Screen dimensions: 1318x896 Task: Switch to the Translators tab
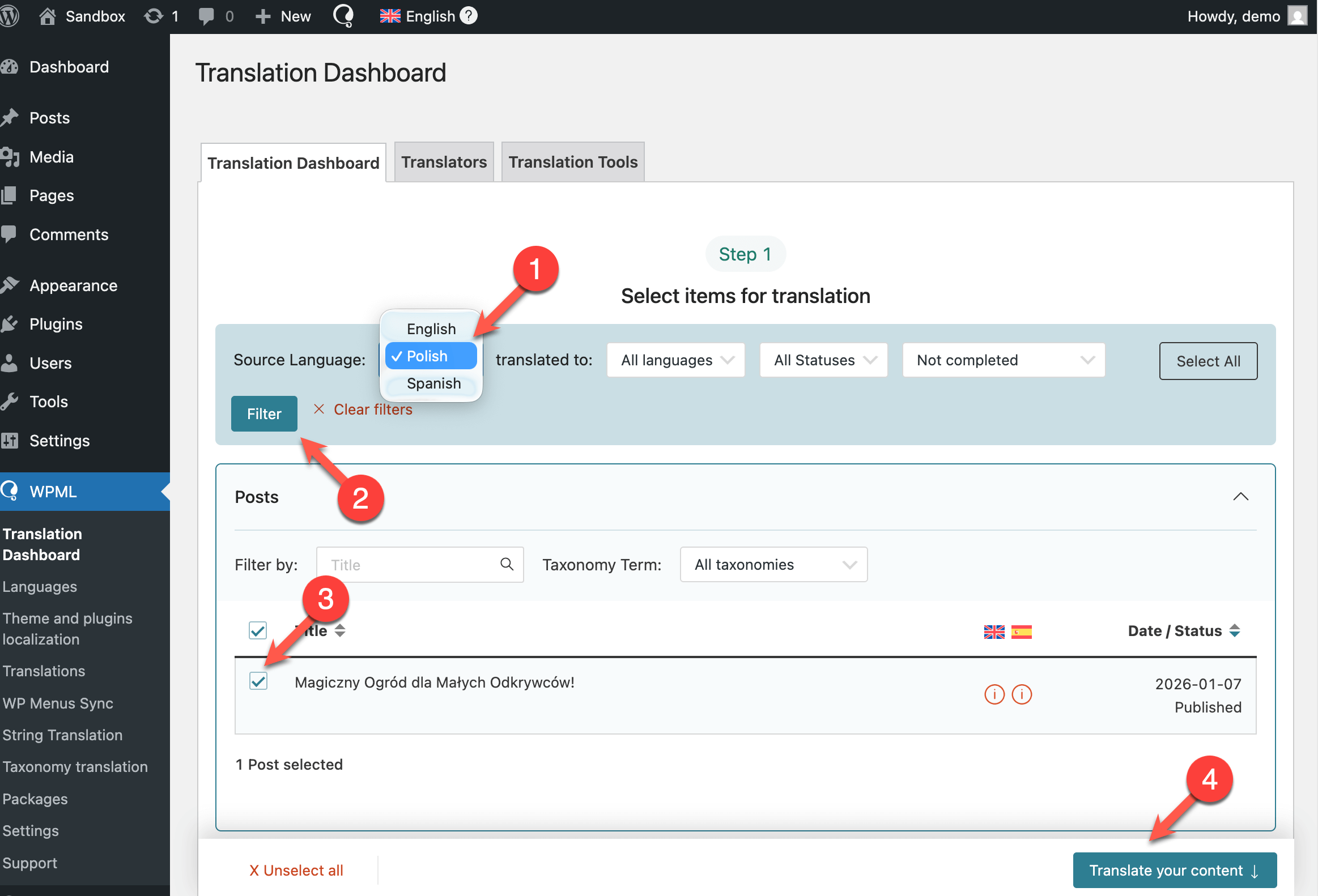[444, 162]
